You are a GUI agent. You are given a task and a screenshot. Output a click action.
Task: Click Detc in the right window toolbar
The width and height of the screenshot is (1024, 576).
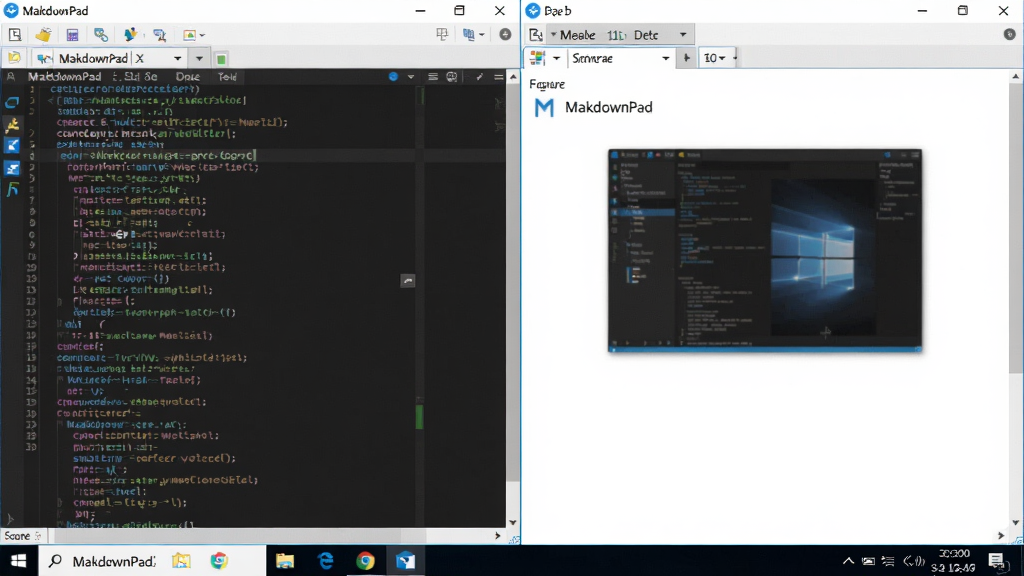point(646,35)
